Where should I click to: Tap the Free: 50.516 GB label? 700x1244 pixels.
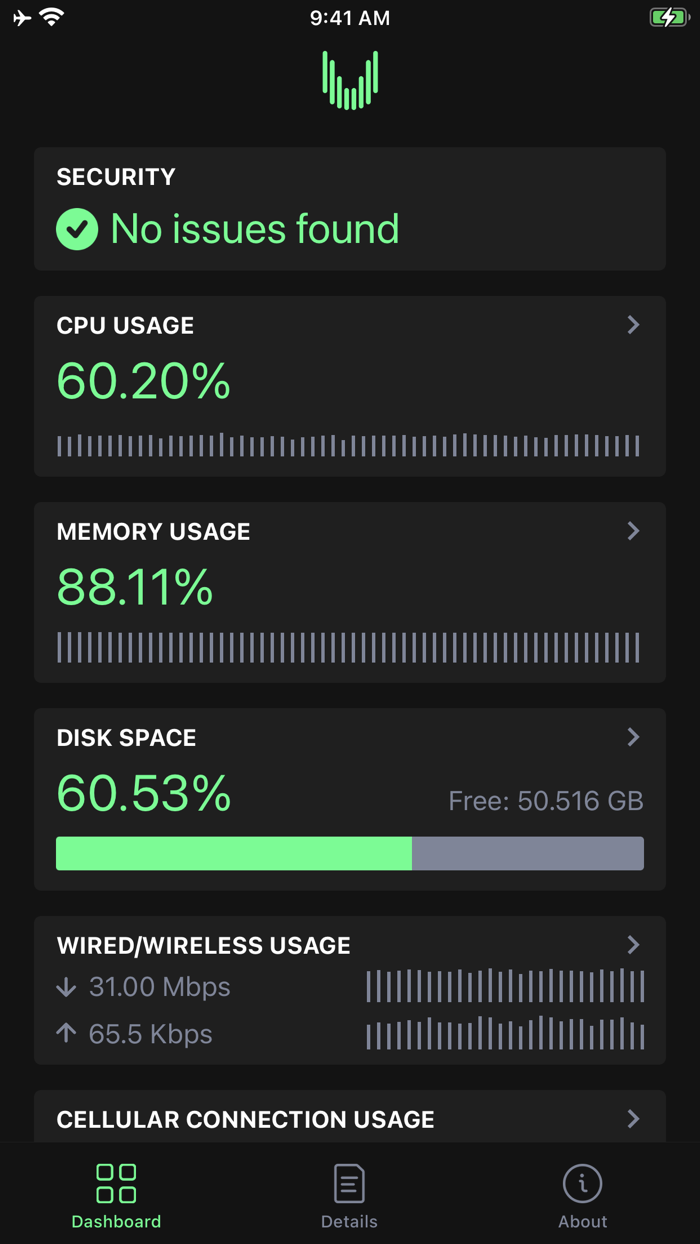click(x=545, y=801)
